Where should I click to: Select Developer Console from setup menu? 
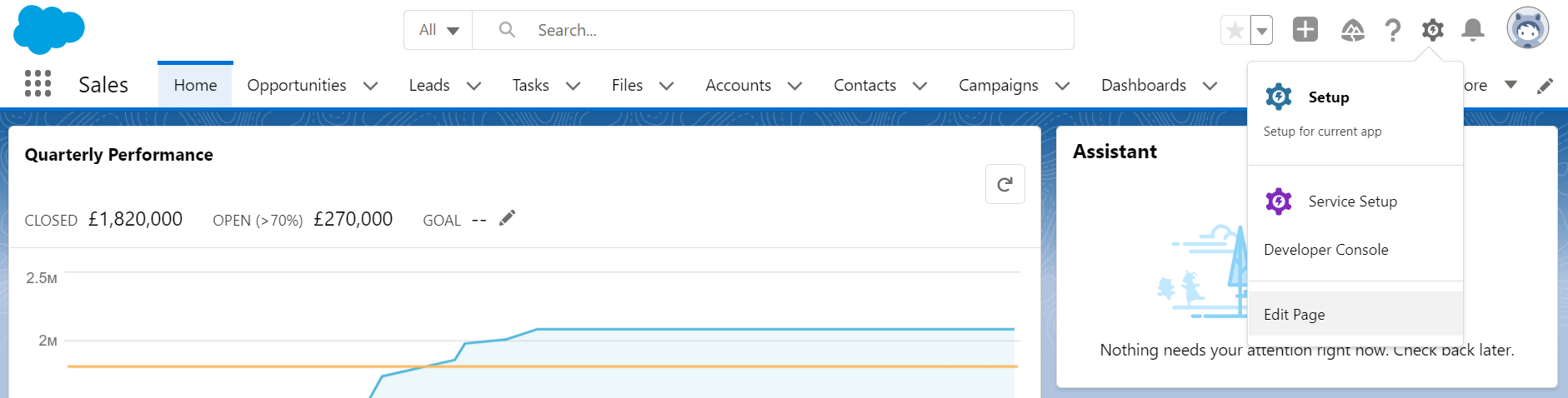pyautogui.click(x=1325, y=250)
